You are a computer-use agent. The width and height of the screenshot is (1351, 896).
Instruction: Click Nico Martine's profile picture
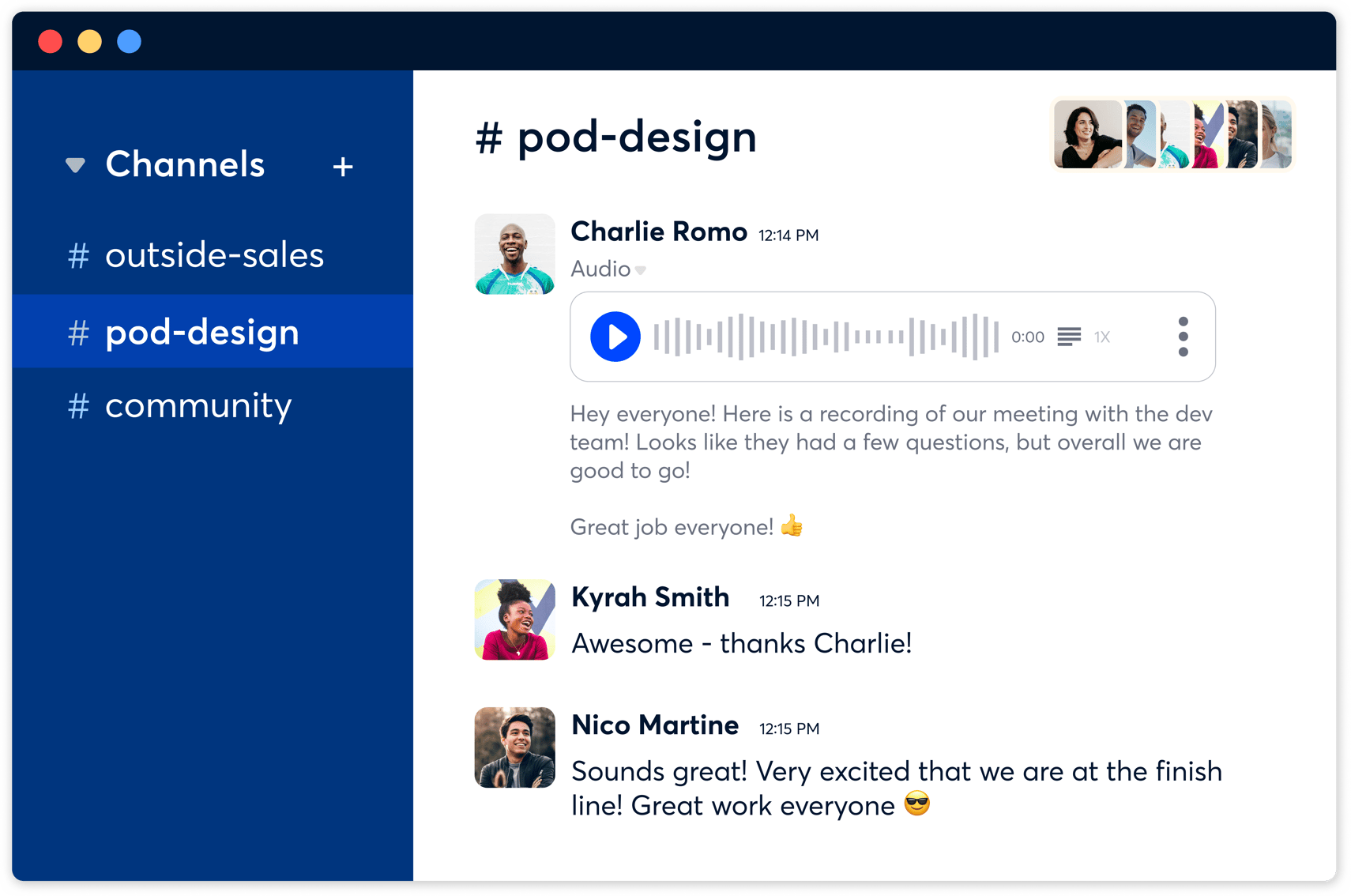514,747
